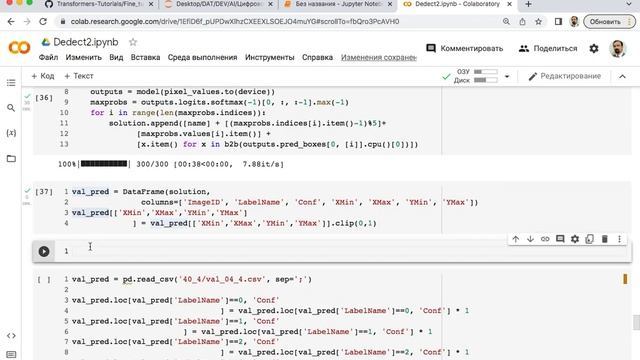The image size is (640, 360).
Task: Expand browser tab search chevron
Action: click(629, 4)
